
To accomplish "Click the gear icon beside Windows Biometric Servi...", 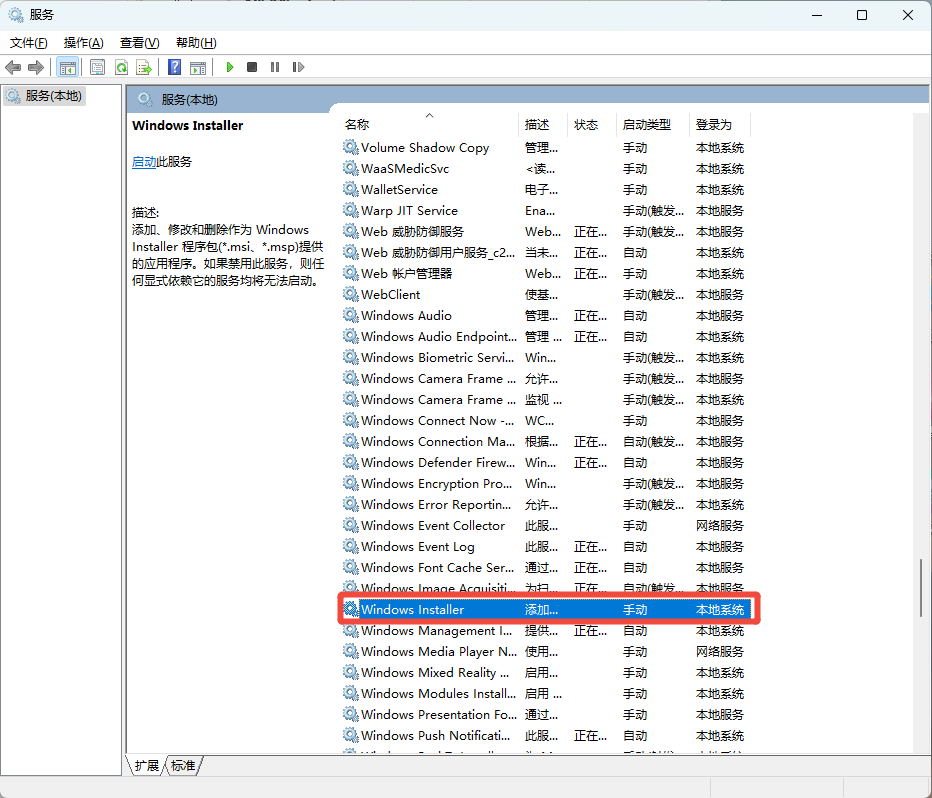I will click(351, 357).
